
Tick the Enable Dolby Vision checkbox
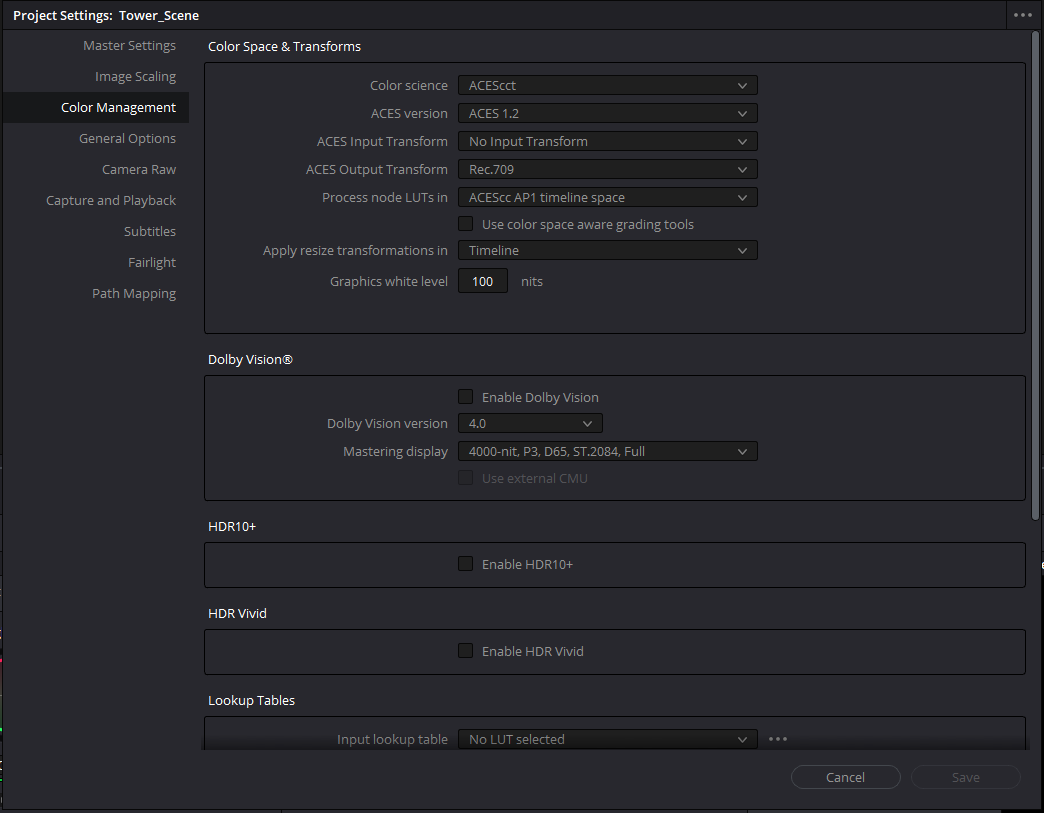(x=465, y=397)
